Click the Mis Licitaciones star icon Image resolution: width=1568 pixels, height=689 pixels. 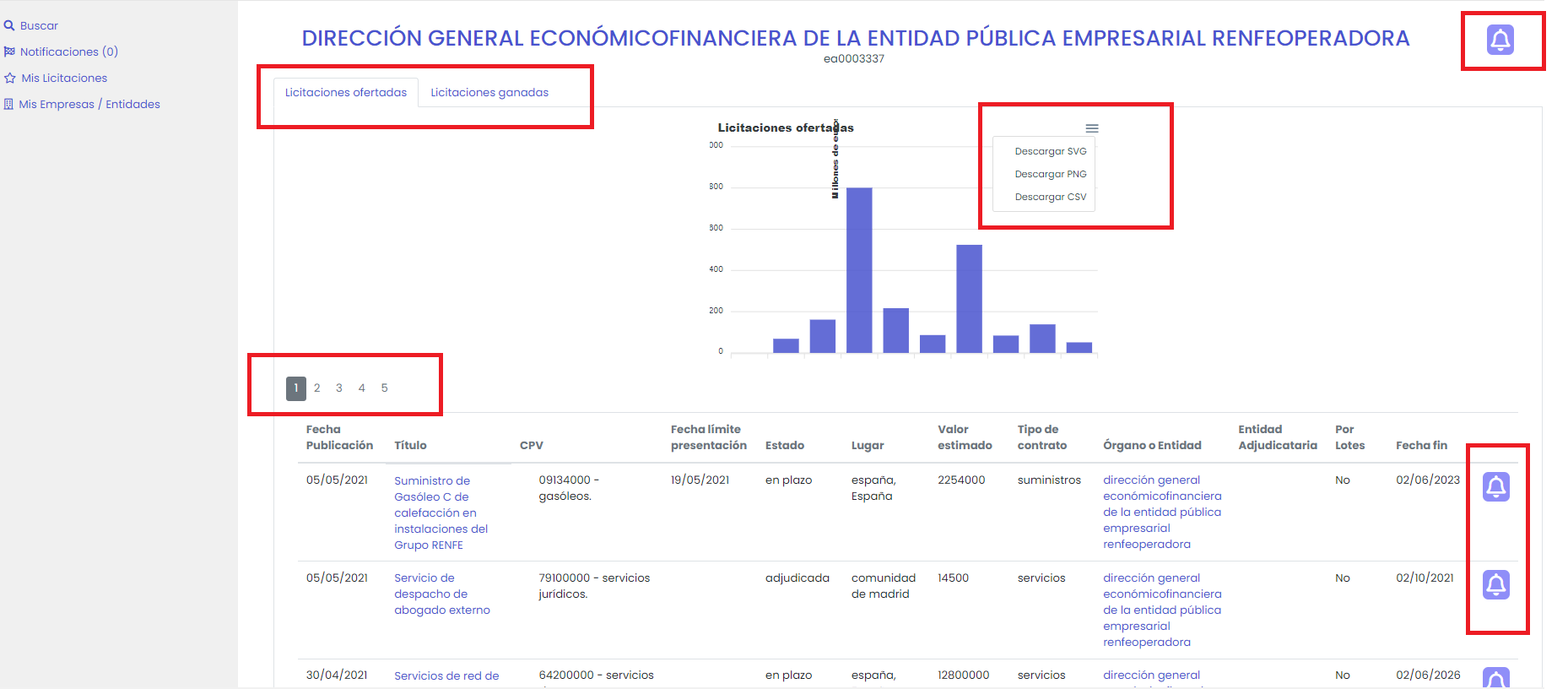(9, 78)
